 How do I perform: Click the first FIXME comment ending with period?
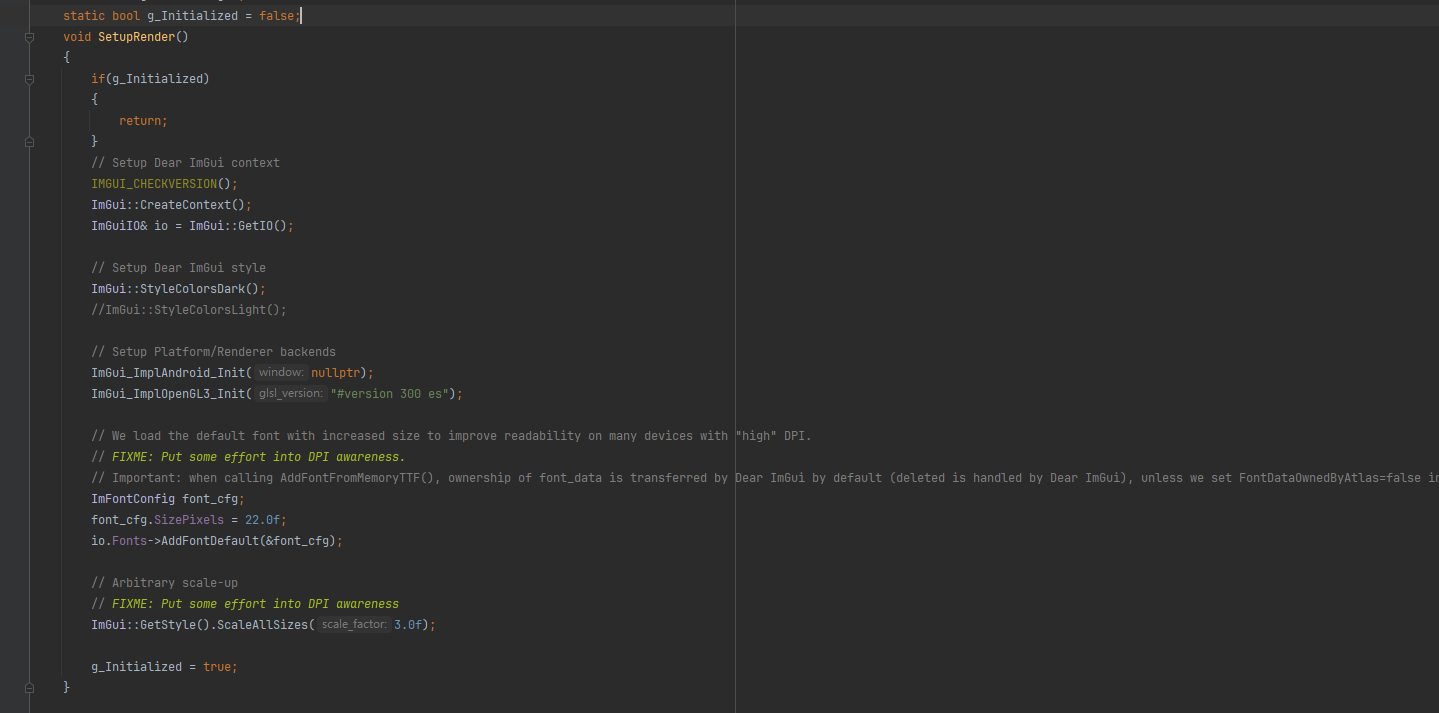[248, 457]
